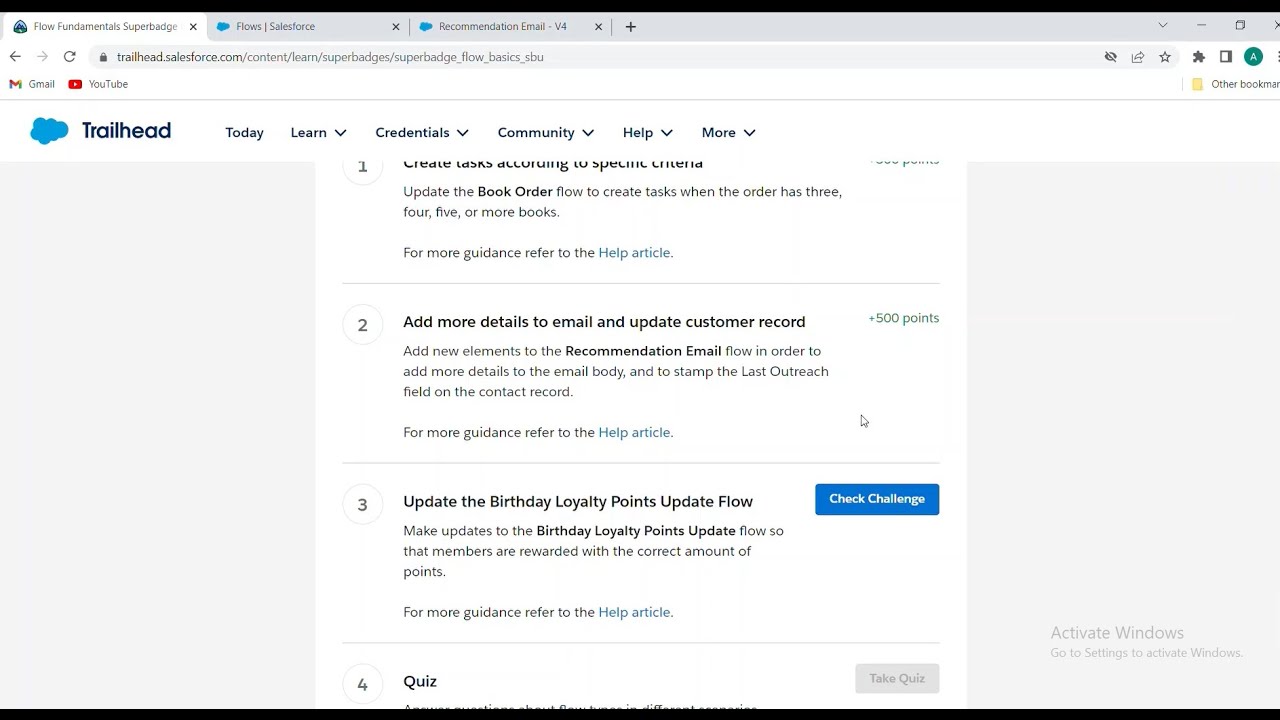
Task: Click the eye-slash icon in address bar
Action: pos(1110,57)
